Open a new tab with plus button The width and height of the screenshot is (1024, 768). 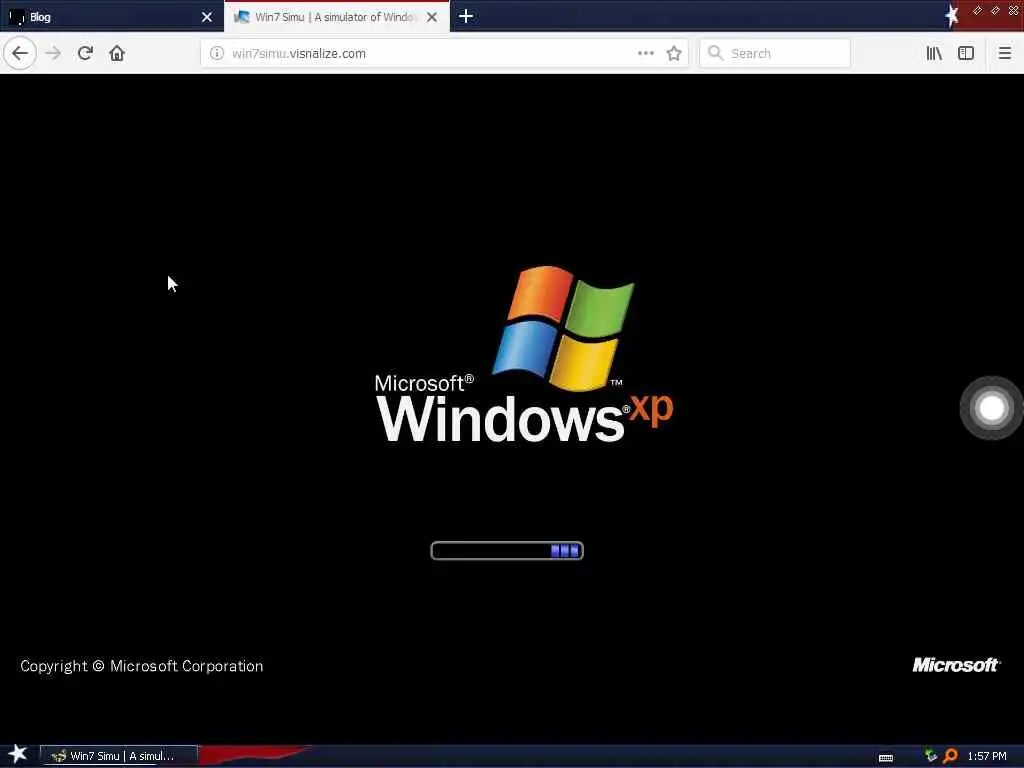click(466, 16)
